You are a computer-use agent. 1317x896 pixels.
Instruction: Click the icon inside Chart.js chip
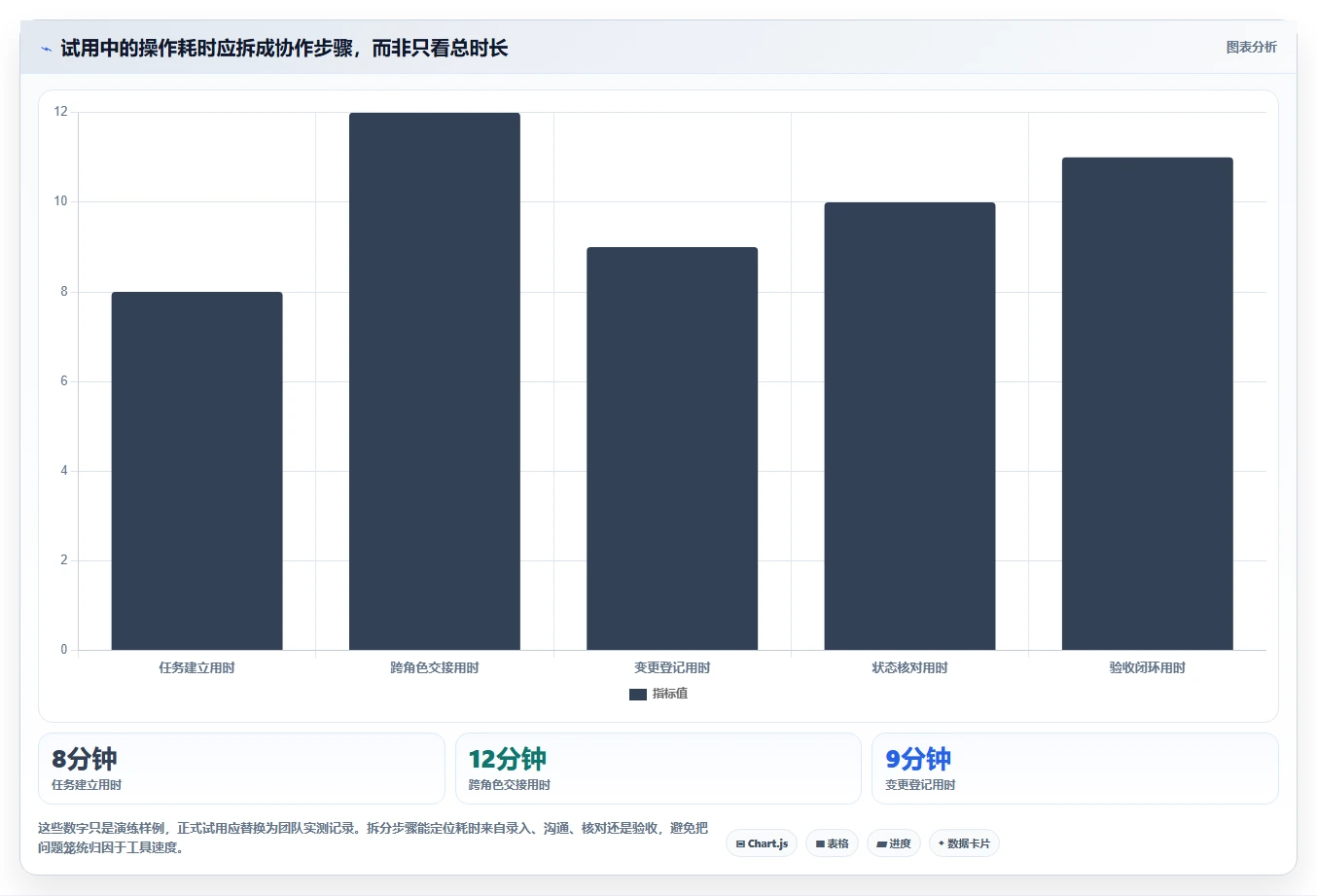tap(740, 843)
